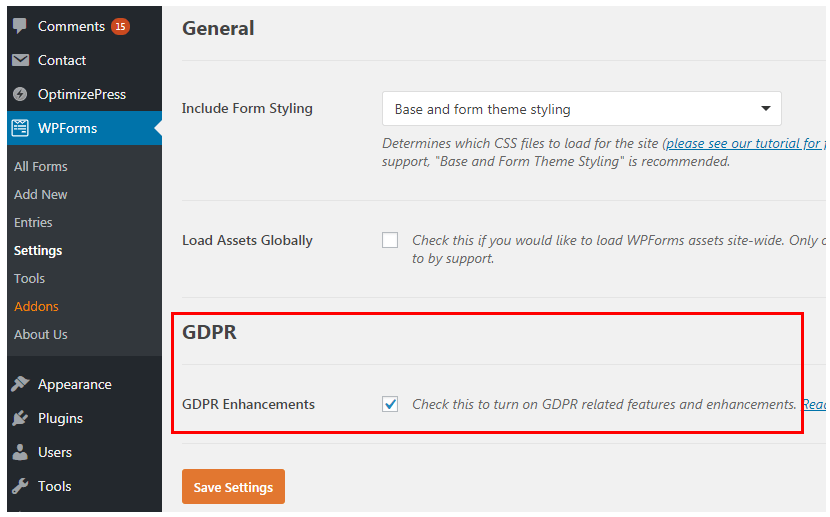
Task: Click the Users person icon
Action: click(20, 452)
